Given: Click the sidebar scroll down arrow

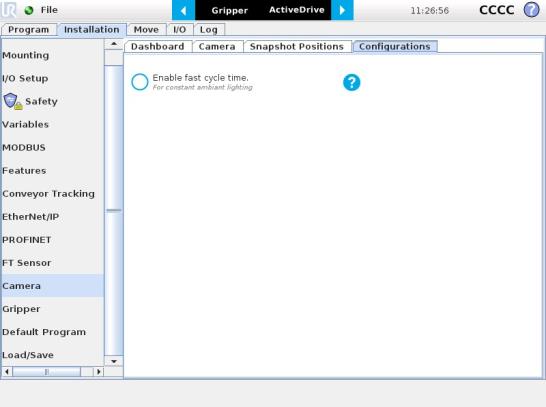Looking at the screenshot, I should click(x=114, y=361).
